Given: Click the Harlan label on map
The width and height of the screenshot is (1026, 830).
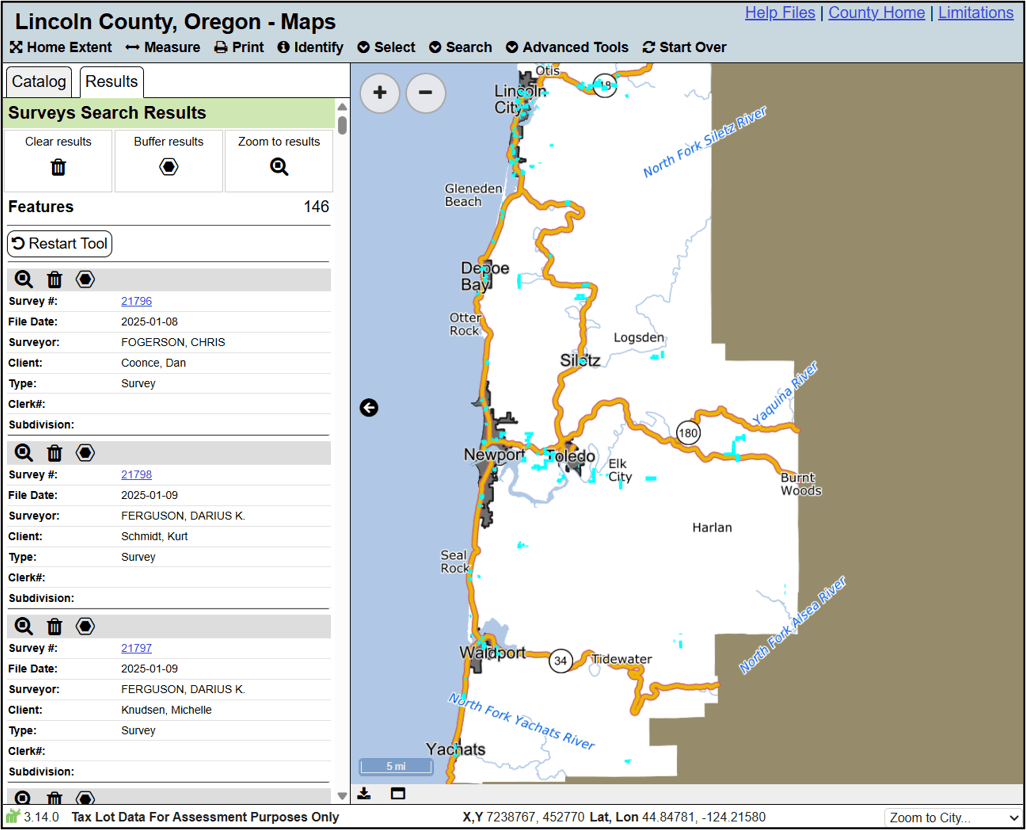Looking at the screenshot, I should [712, 528].
